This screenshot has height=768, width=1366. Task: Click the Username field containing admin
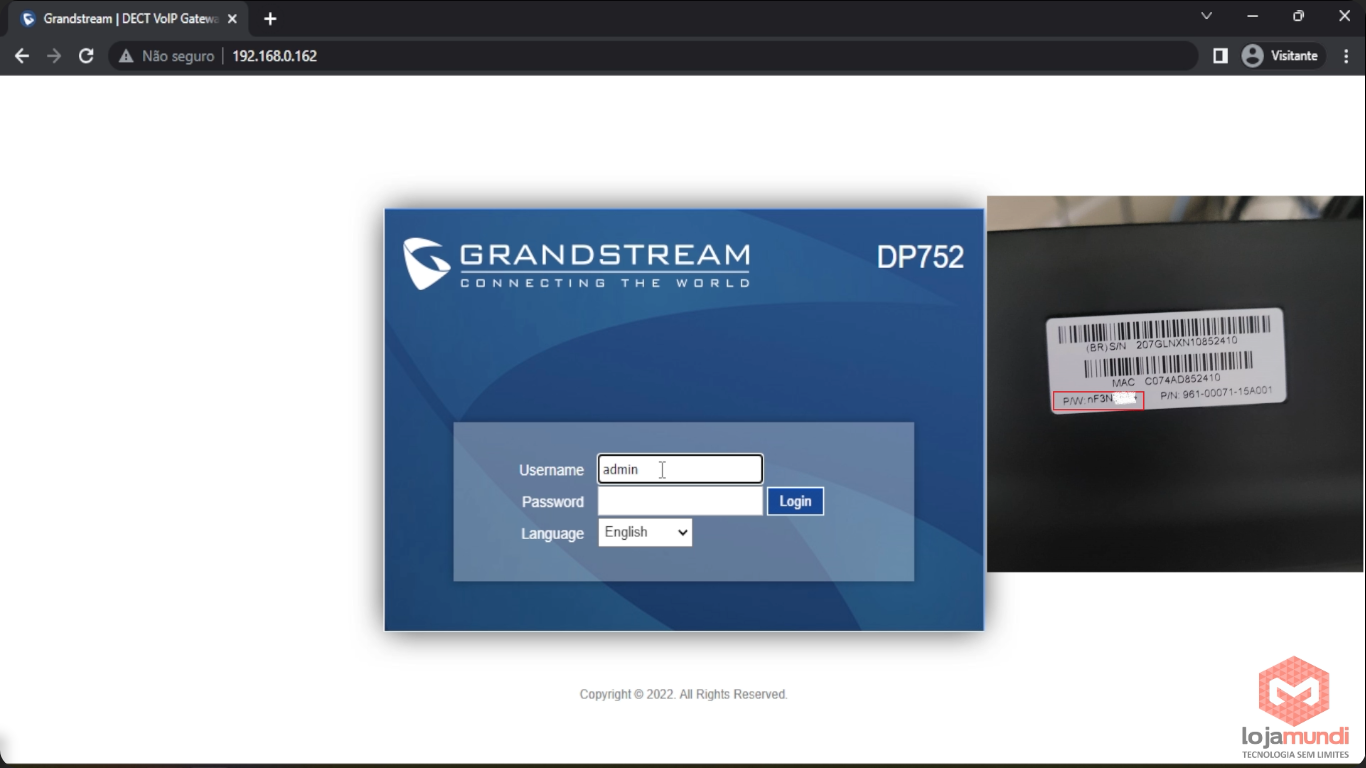point(680,469)
